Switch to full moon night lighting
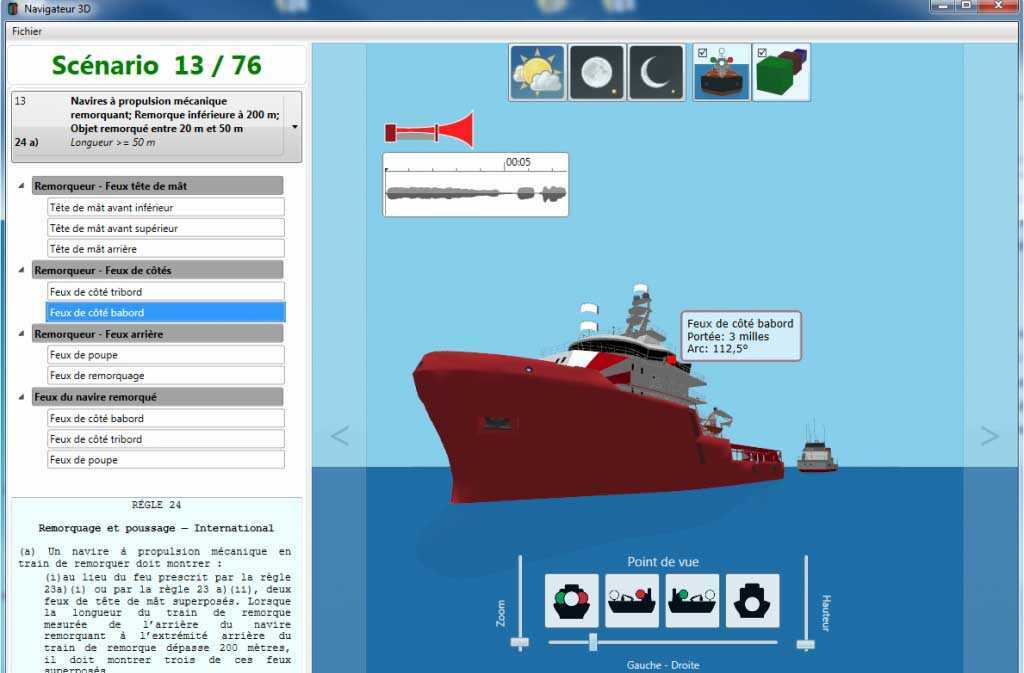Screen dimensions: 1024x673 pos(597,72)
